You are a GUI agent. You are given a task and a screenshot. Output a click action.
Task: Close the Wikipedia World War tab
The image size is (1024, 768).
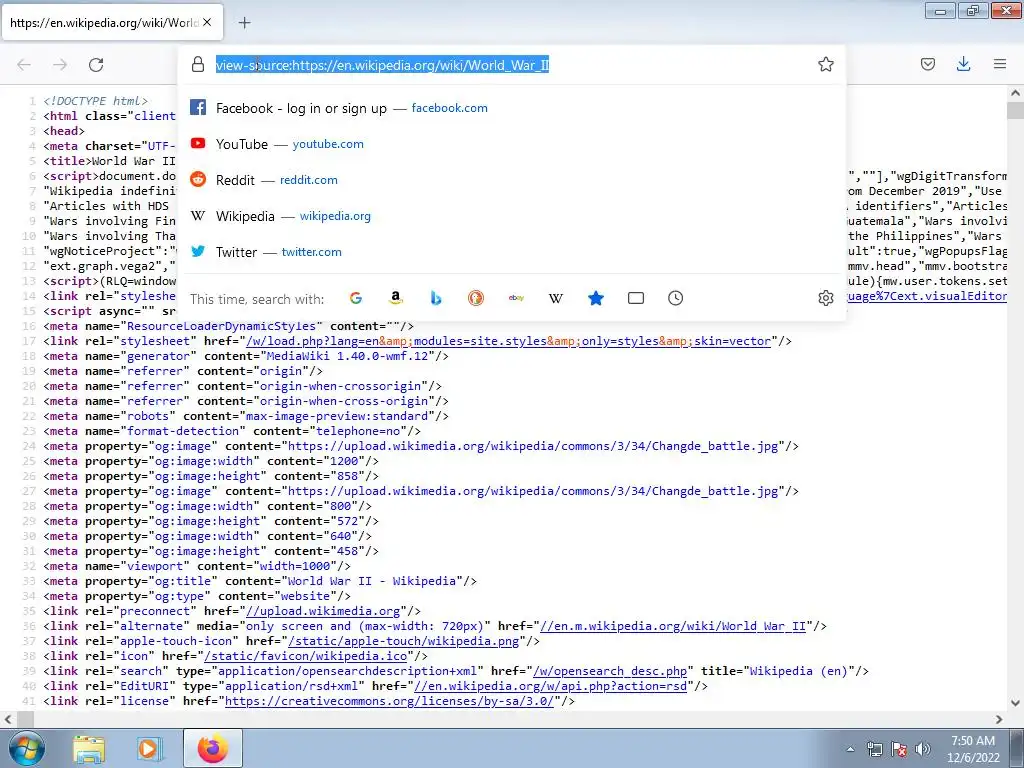[x=207, y=22]
